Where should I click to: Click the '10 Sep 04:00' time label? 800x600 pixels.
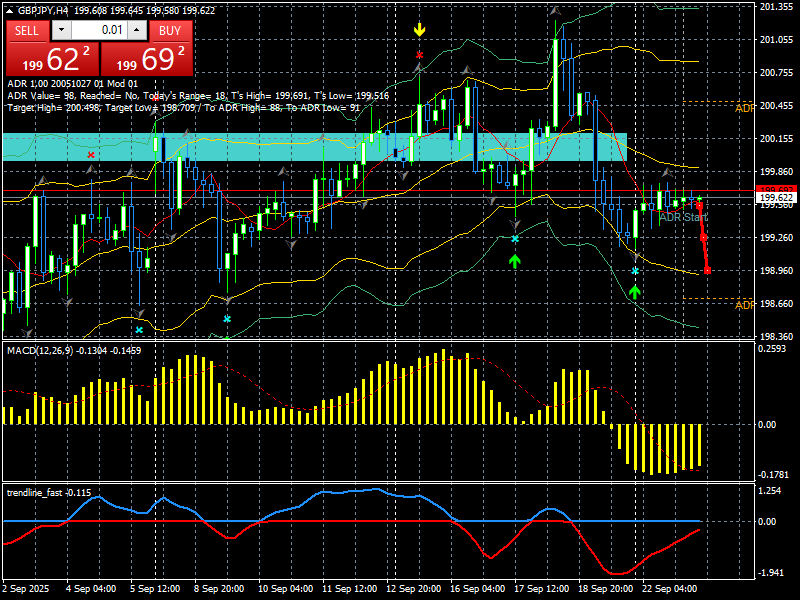(286, 589)
